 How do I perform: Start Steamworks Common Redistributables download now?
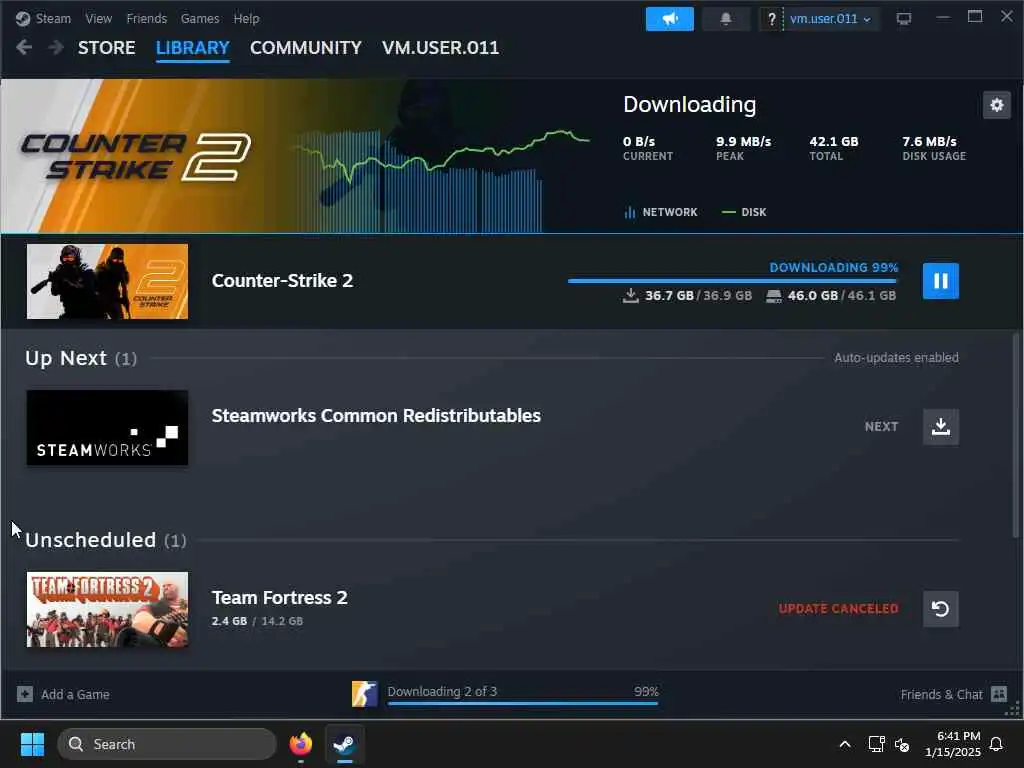tap(940, 426)
